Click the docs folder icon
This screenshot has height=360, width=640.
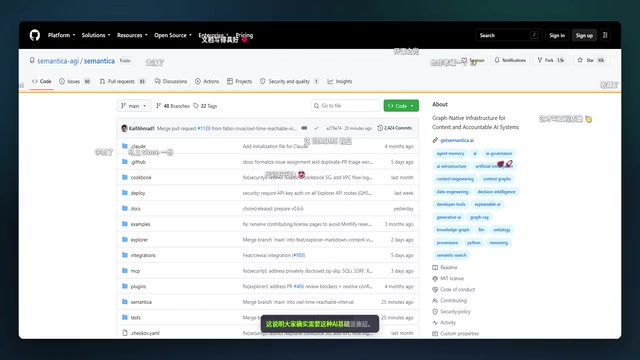point(125,208)
